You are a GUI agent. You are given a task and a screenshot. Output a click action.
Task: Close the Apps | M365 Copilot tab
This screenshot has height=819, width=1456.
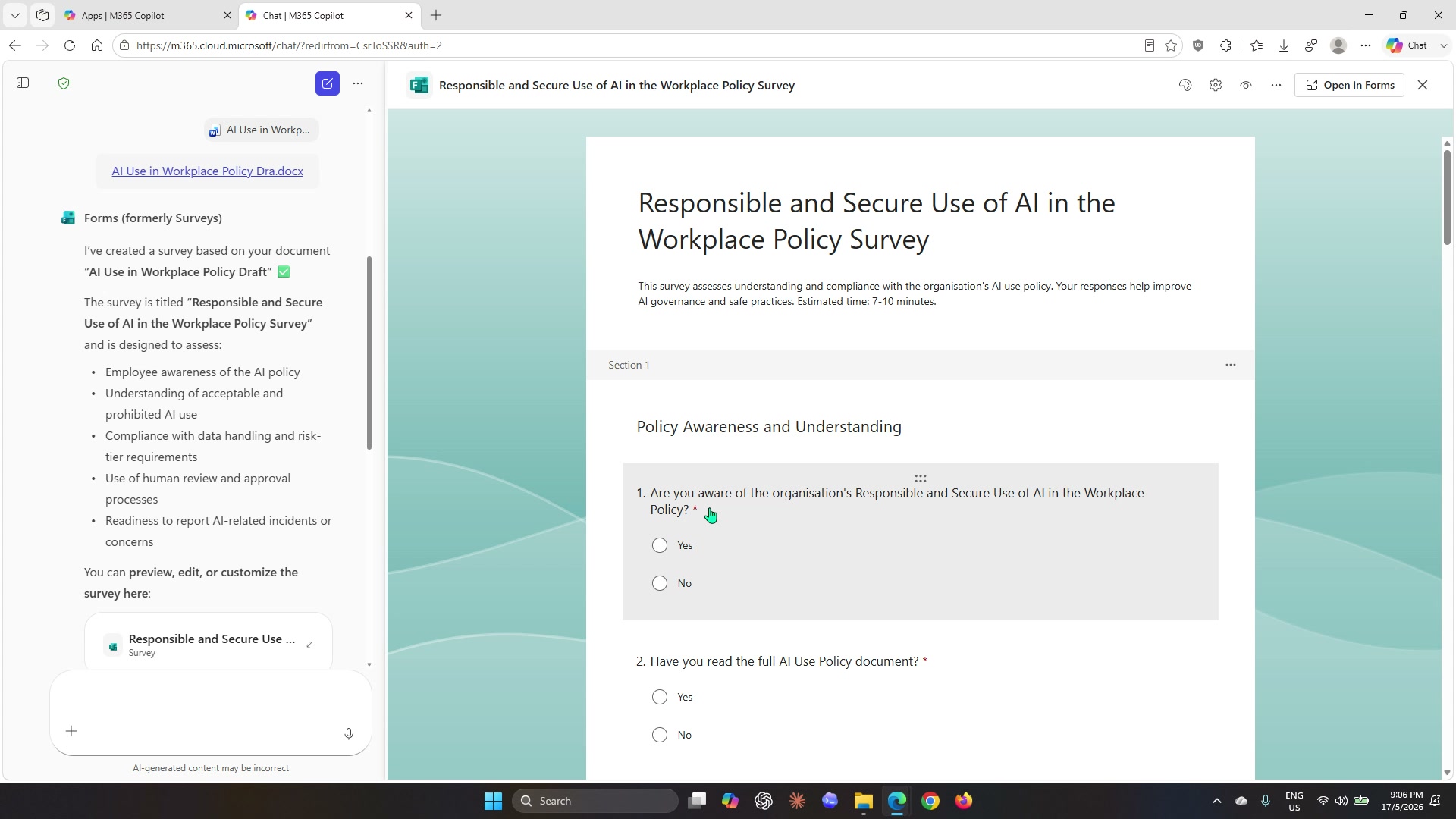click(x=227, y=15)
